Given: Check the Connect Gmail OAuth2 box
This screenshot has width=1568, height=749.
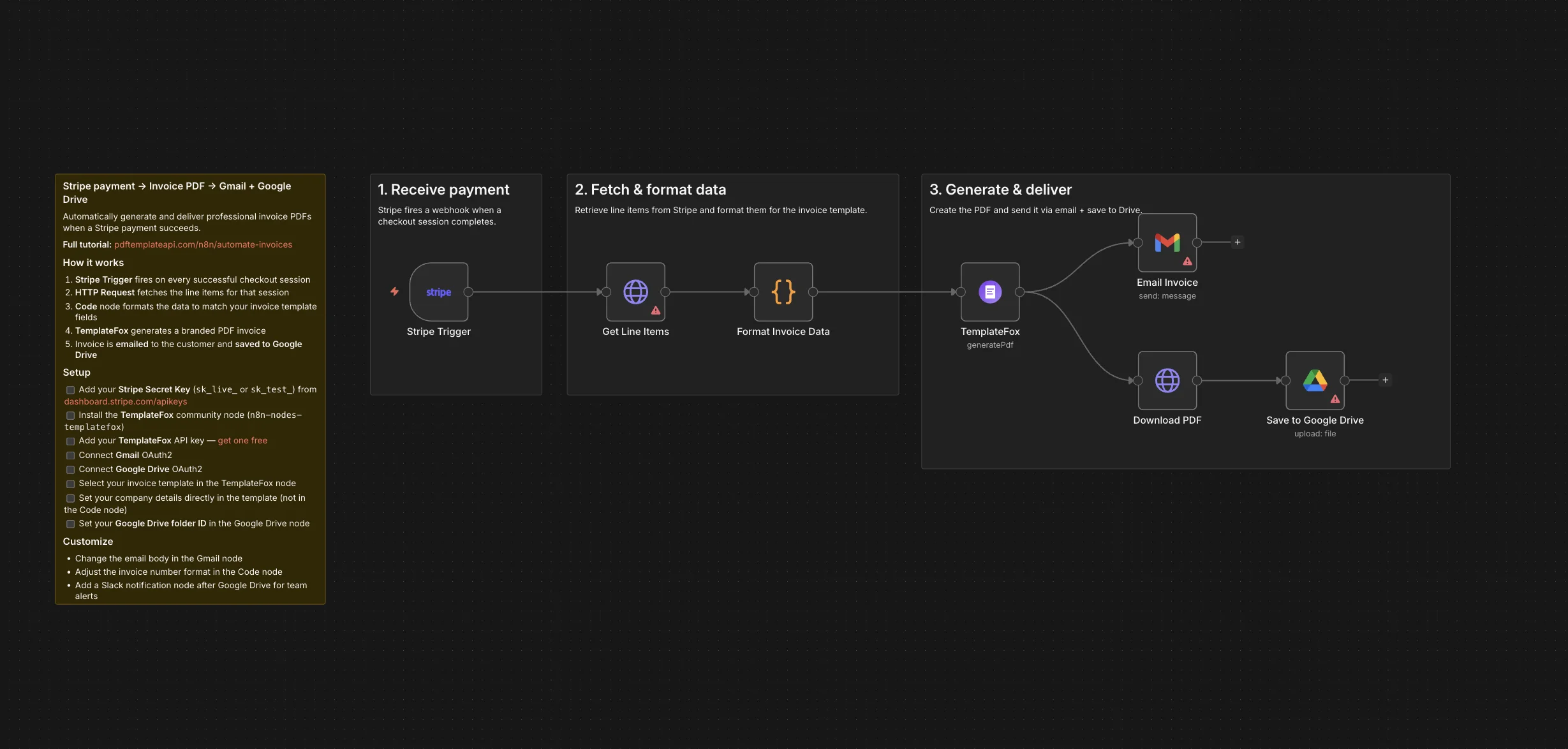Looking at the screenshot, I should (70, 456).
